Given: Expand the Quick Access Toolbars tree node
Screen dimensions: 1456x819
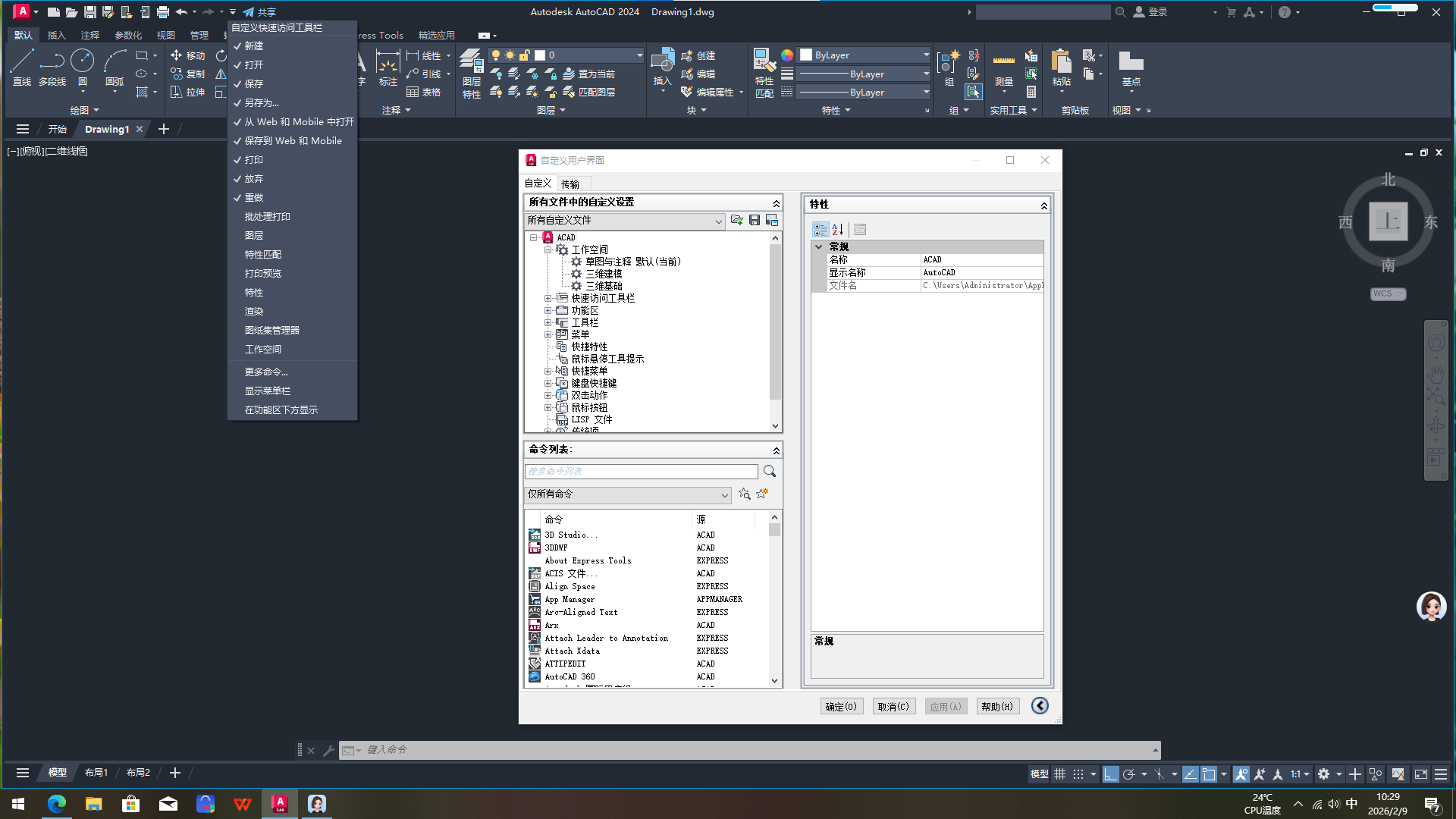Looking at the screenshot, I should click(x=548, y=298).
